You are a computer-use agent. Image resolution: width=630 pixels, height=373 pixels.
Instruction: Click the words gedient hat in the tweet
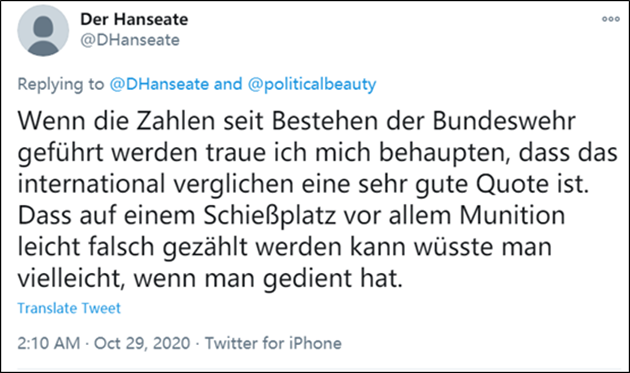(332, 279)
